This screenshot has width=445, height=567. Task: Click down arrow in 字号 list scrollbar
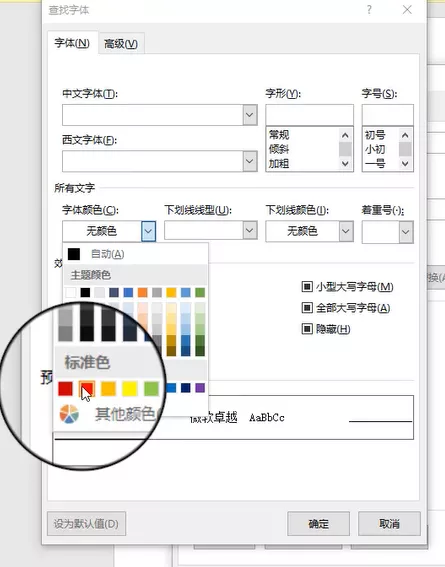pyautogui.click(x=405, y=164)
